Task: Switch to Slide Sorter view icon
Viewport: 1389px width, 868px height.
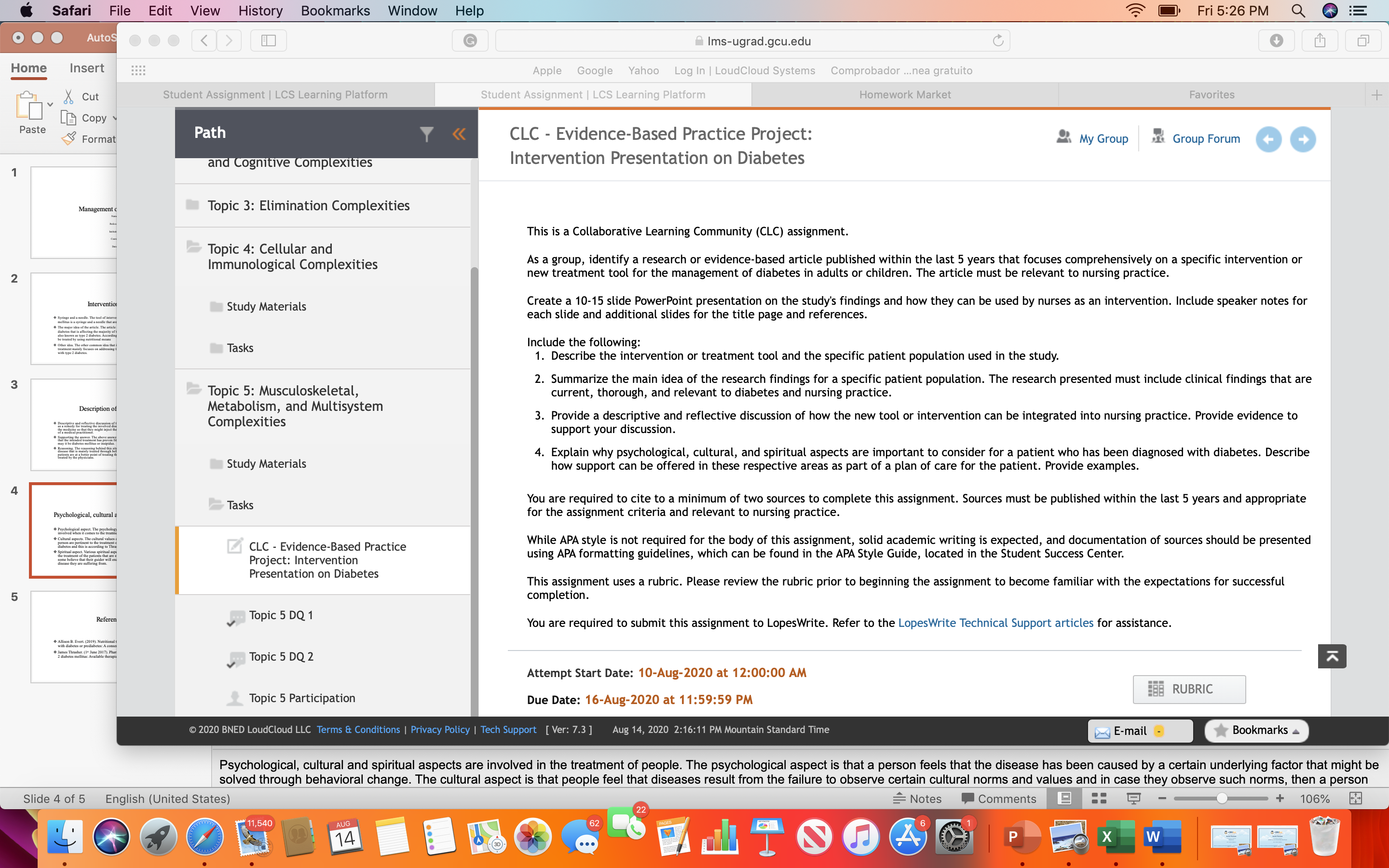Action: tap(1099, 799)
